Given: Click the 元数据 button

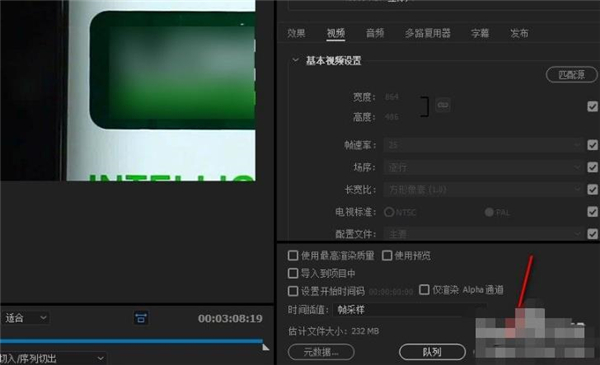Looking at the screenshot, I should (x=321, y=352).
